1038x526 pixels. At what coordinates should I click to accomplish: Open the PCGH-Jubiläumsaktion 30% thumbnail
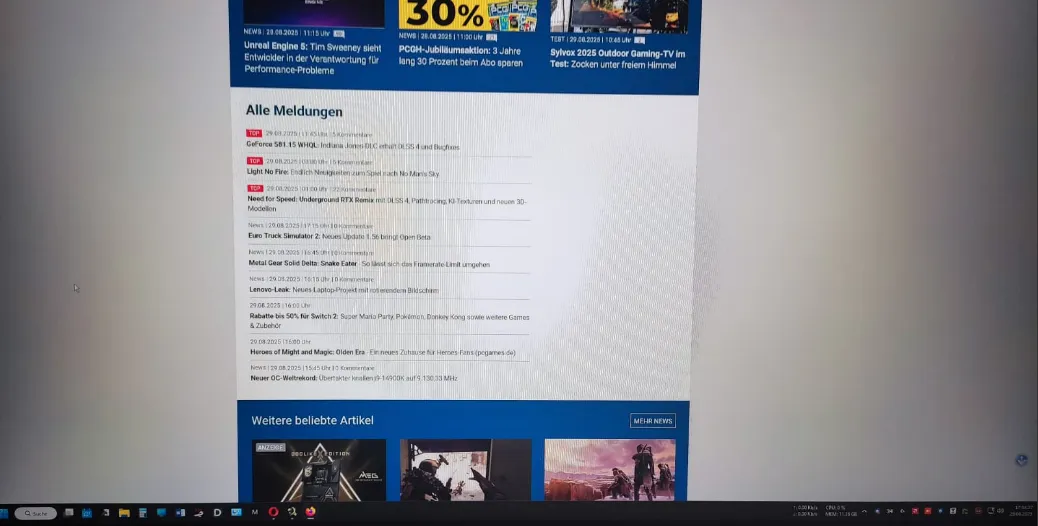467,14
